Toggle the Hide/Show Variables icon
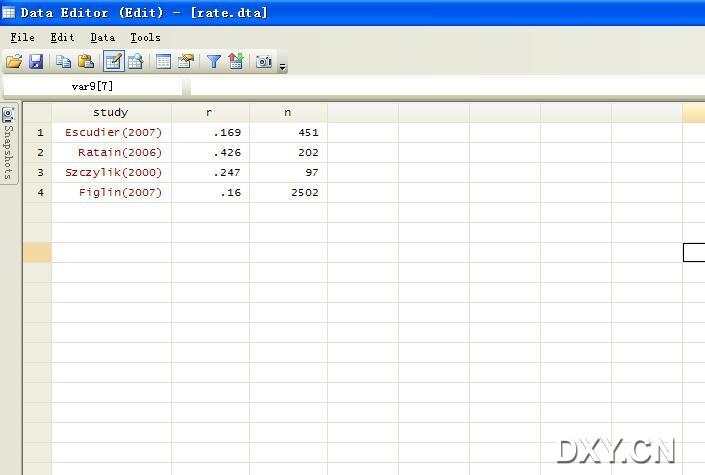The height and width of the screenshot is (475, 705). click(235, 62)
